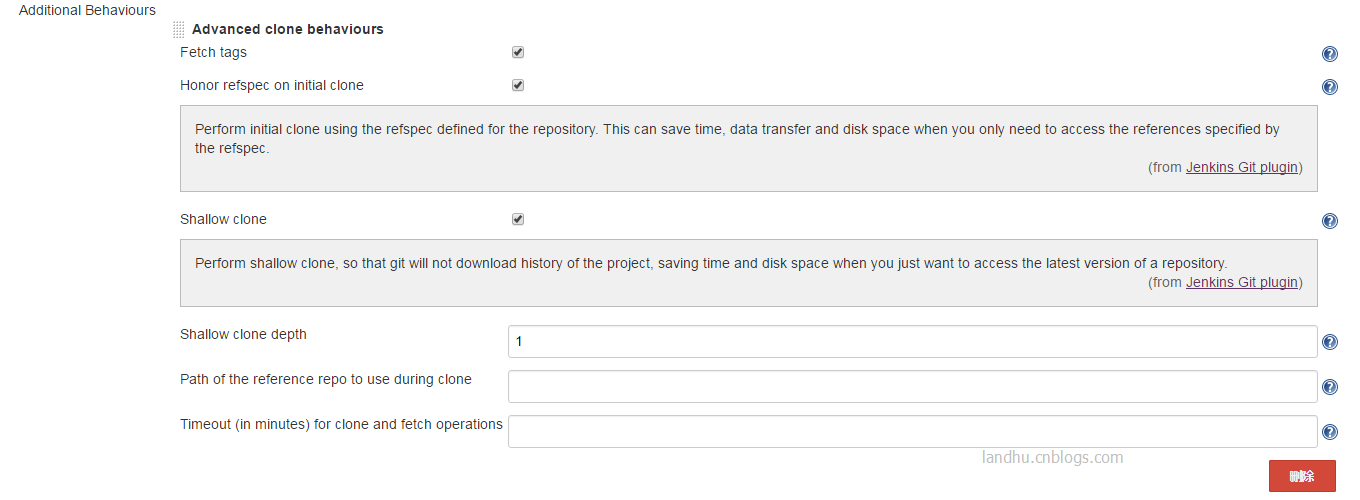Open Jenkins Git plugin link in refspec help
1360x500 pixels.
click(1242, 167)
